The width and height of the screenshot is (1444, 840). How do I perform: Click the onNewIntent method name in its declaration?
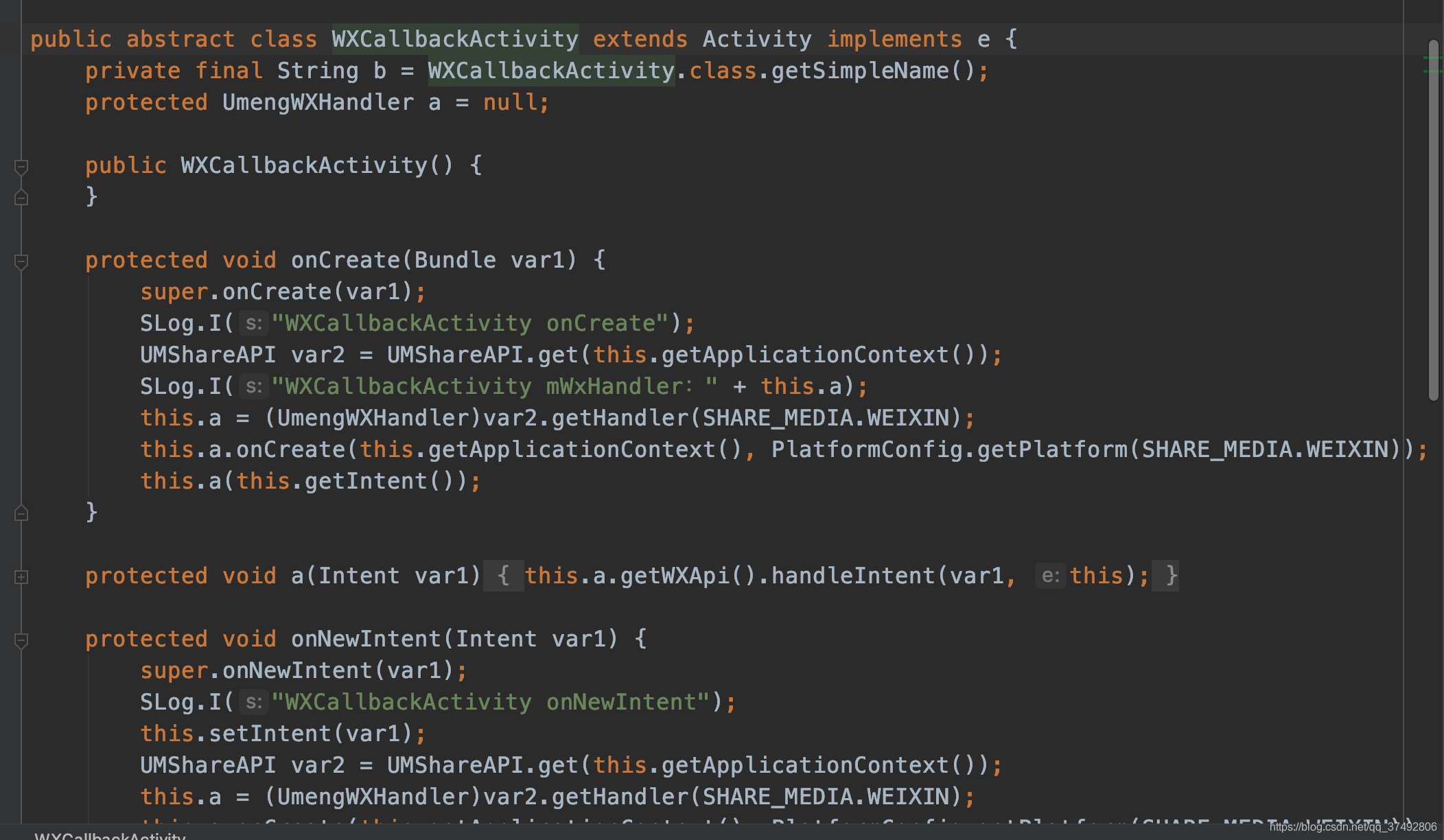coord(366,639)
